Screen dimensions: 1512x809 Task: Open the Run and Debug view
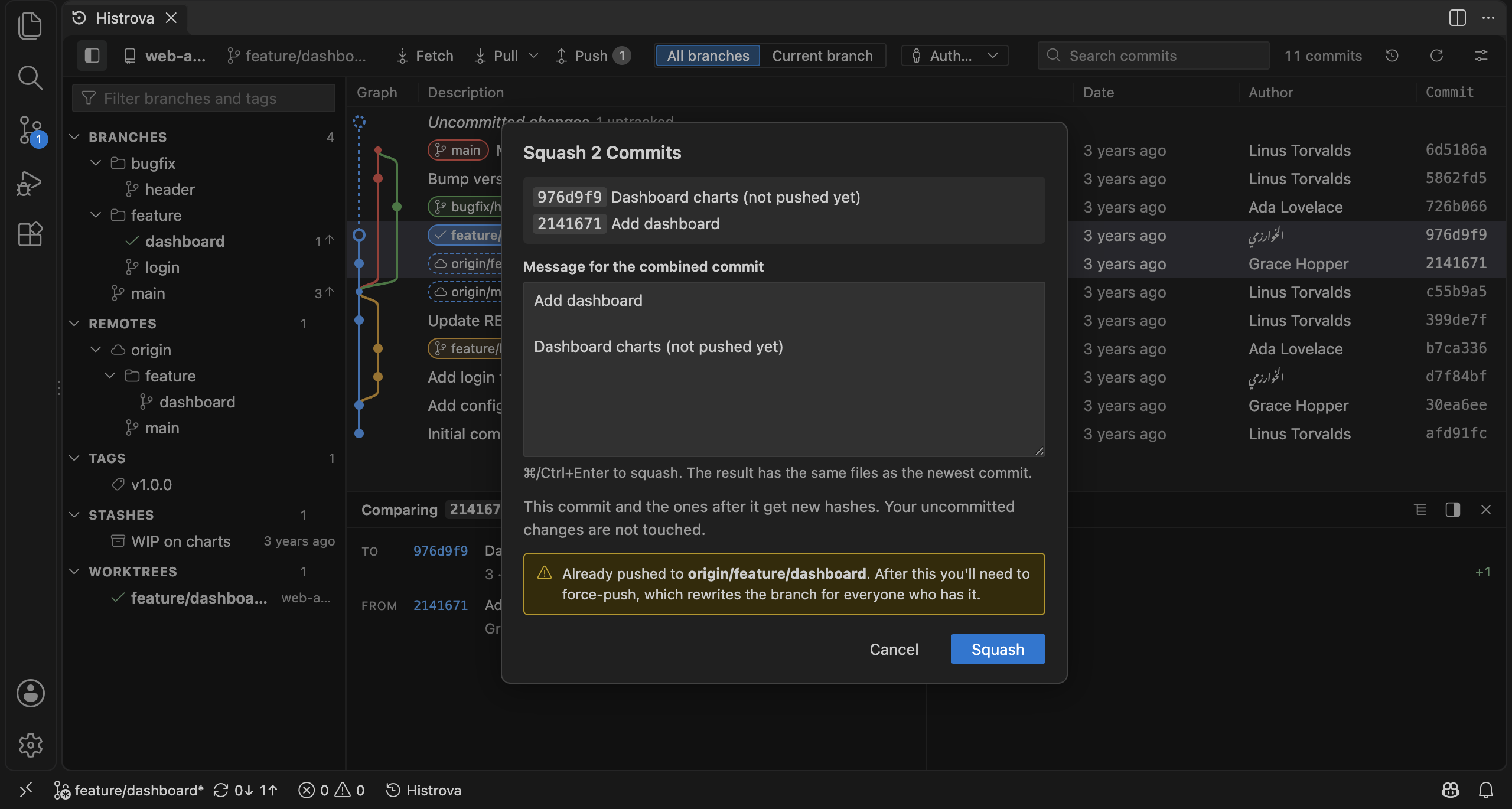30,182
